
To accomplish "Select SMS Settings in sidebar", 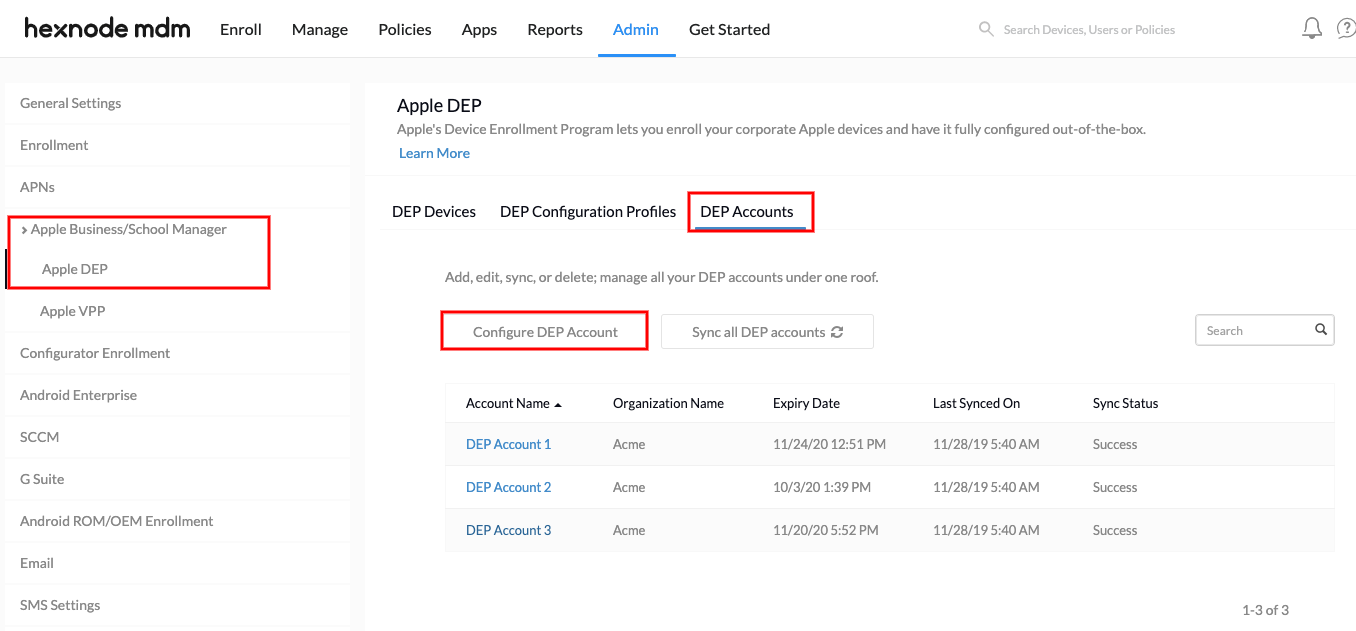I will click(178, 605).
